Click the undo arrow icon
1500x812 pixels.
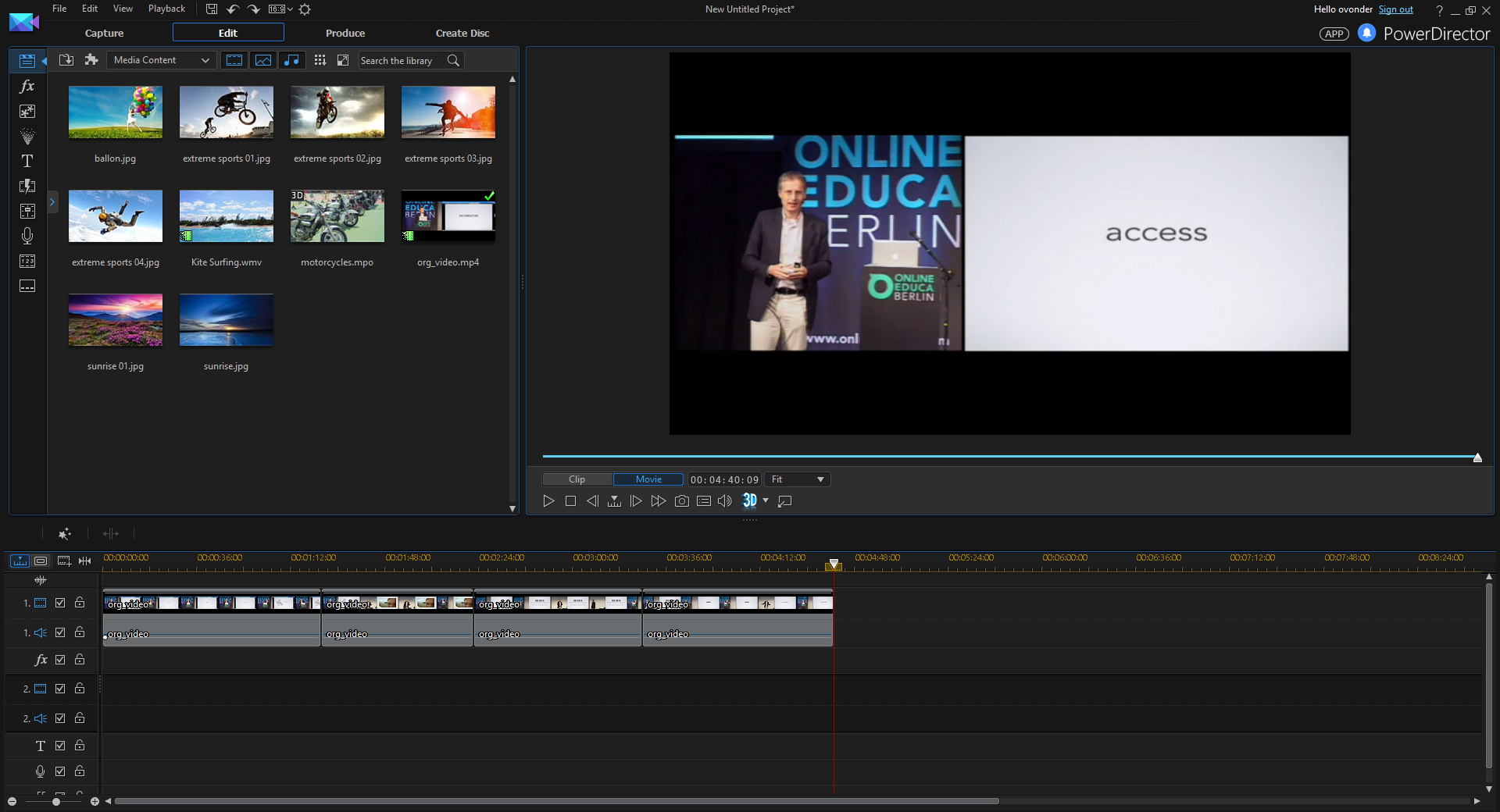click(x=233, y=9)
